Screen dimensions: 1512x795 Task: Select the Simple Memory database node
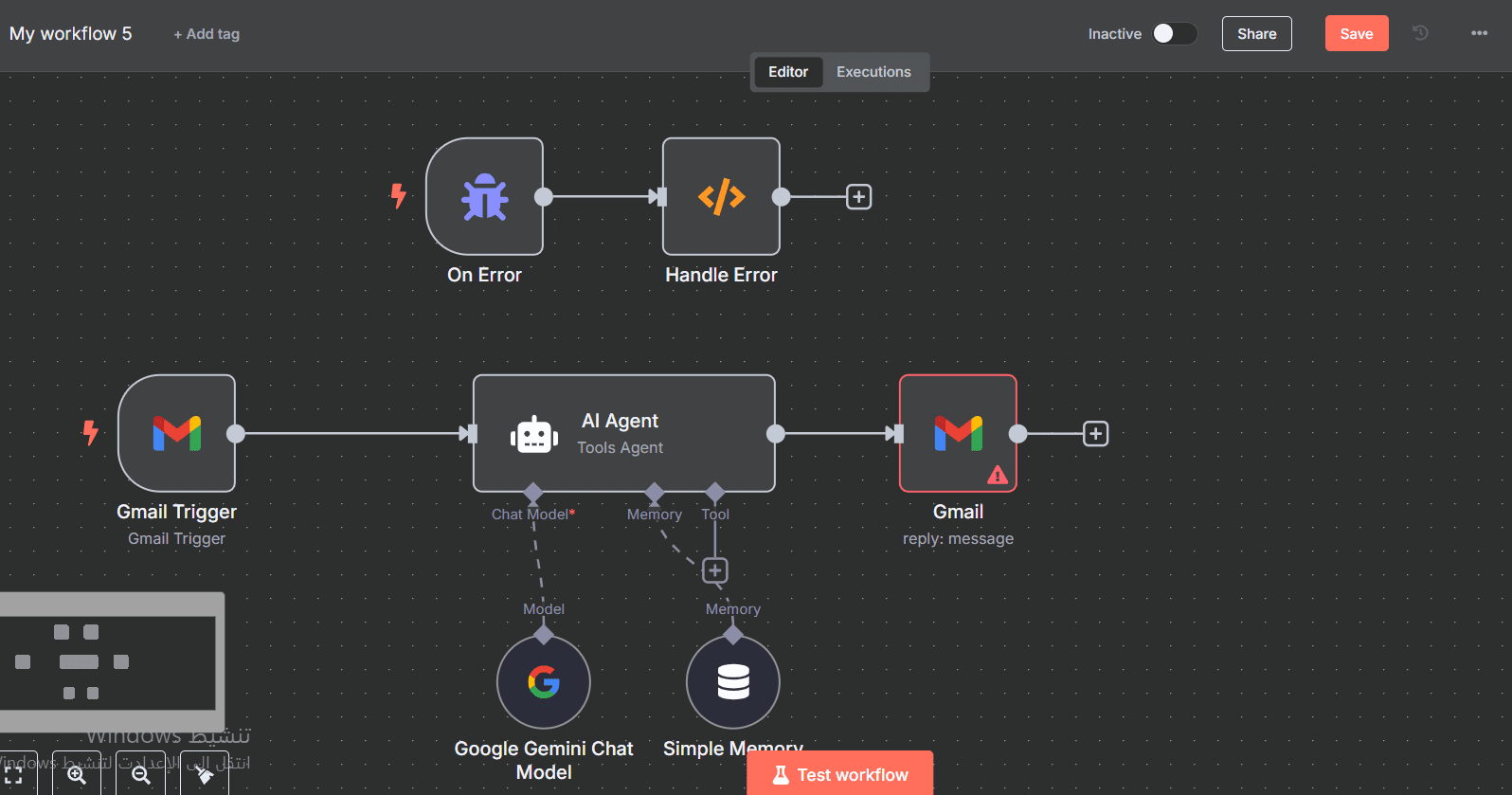[x=733, y=682]
